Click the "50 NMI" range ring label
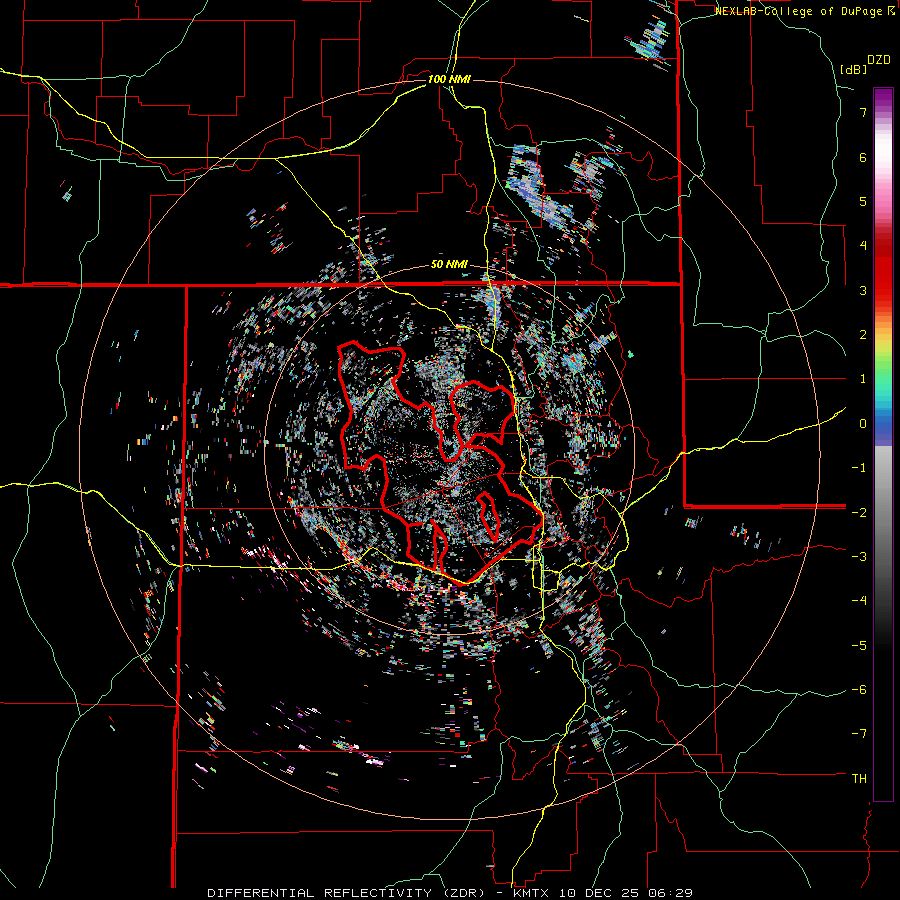Image resolution: width=900 pixels, height=900 pixels. click(x=449, y=265)
